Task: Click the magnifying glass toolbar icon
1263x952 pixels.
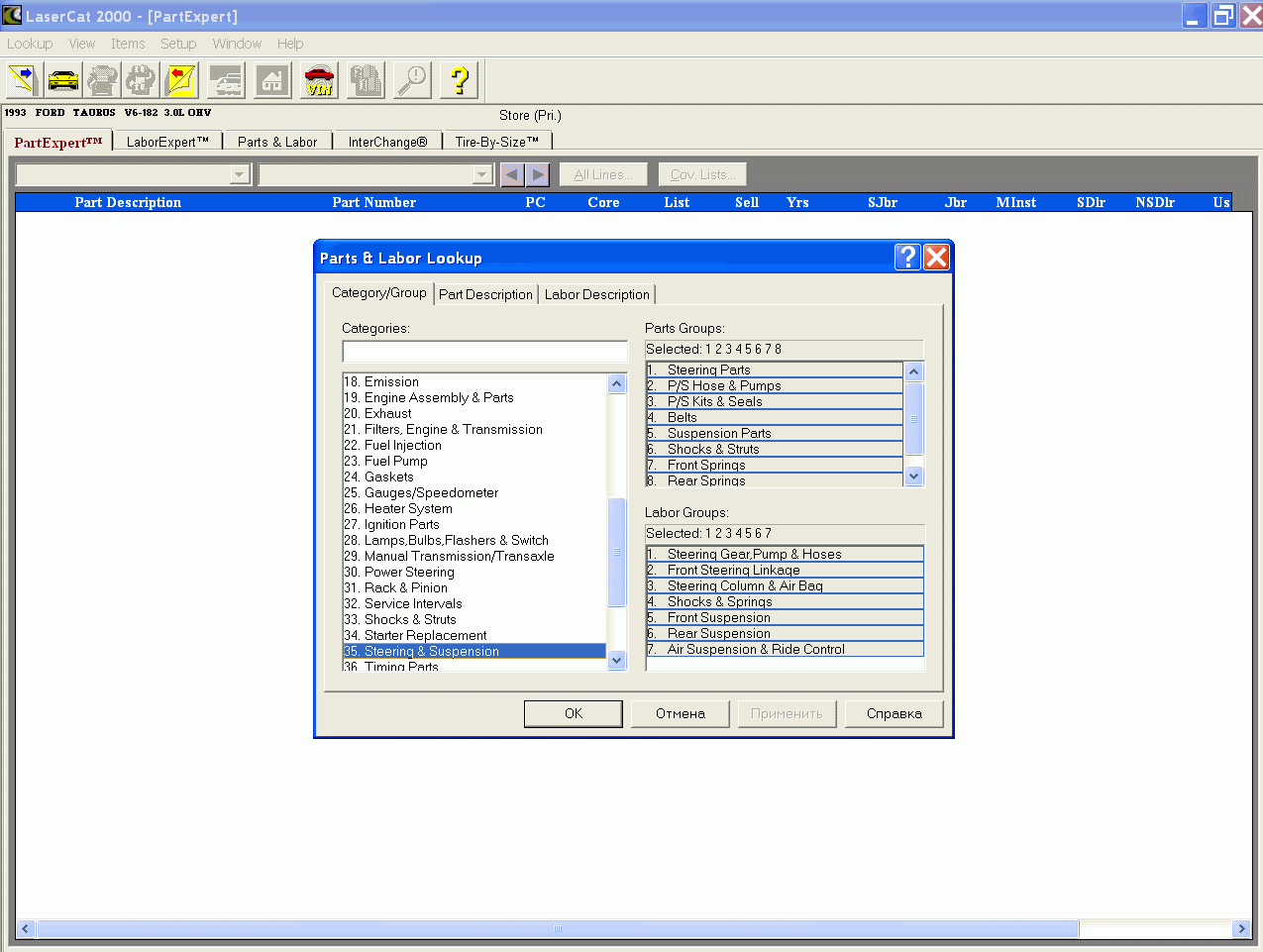Action: 412,80
